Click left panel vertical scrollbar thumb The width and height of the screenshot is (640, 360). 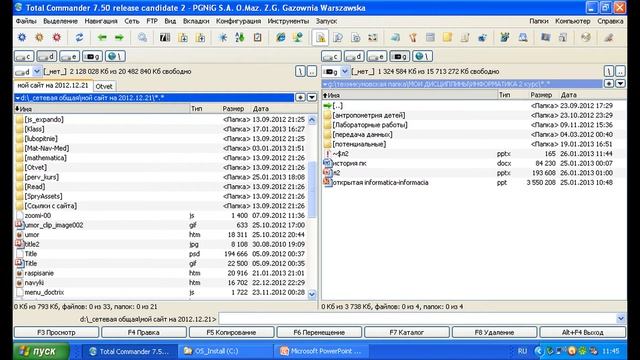click(x=312, y=189)
